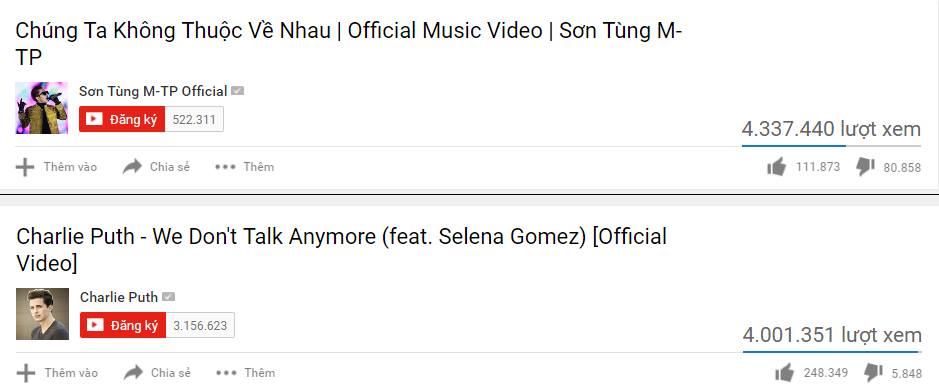Open Charlie Puth channel name link
This screenshot has width=939, height=390.
pyautogui.click(x=119, y=297)
